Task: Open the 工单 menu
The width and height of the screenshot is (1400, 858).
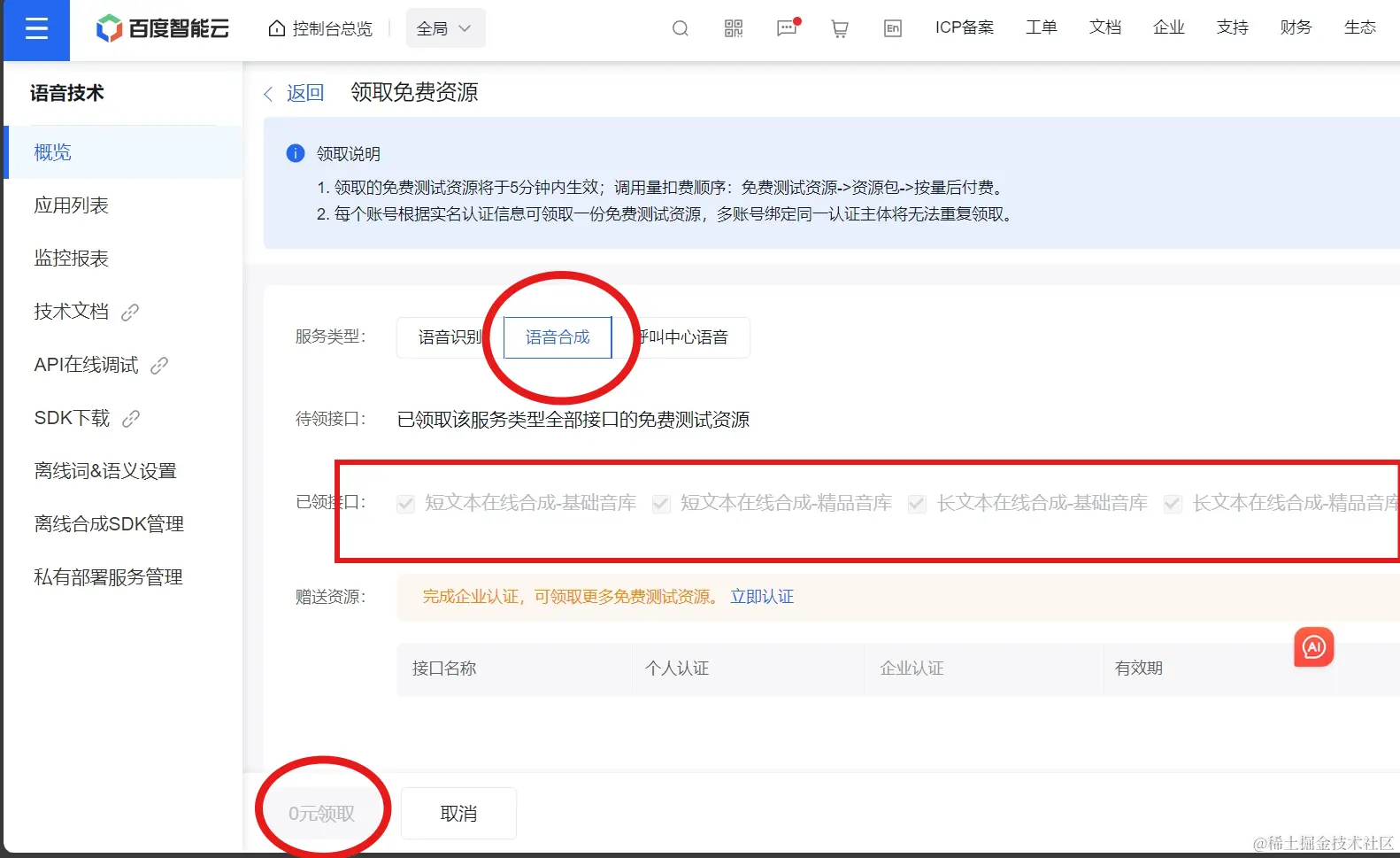Action: click(x=1042, y=28)
